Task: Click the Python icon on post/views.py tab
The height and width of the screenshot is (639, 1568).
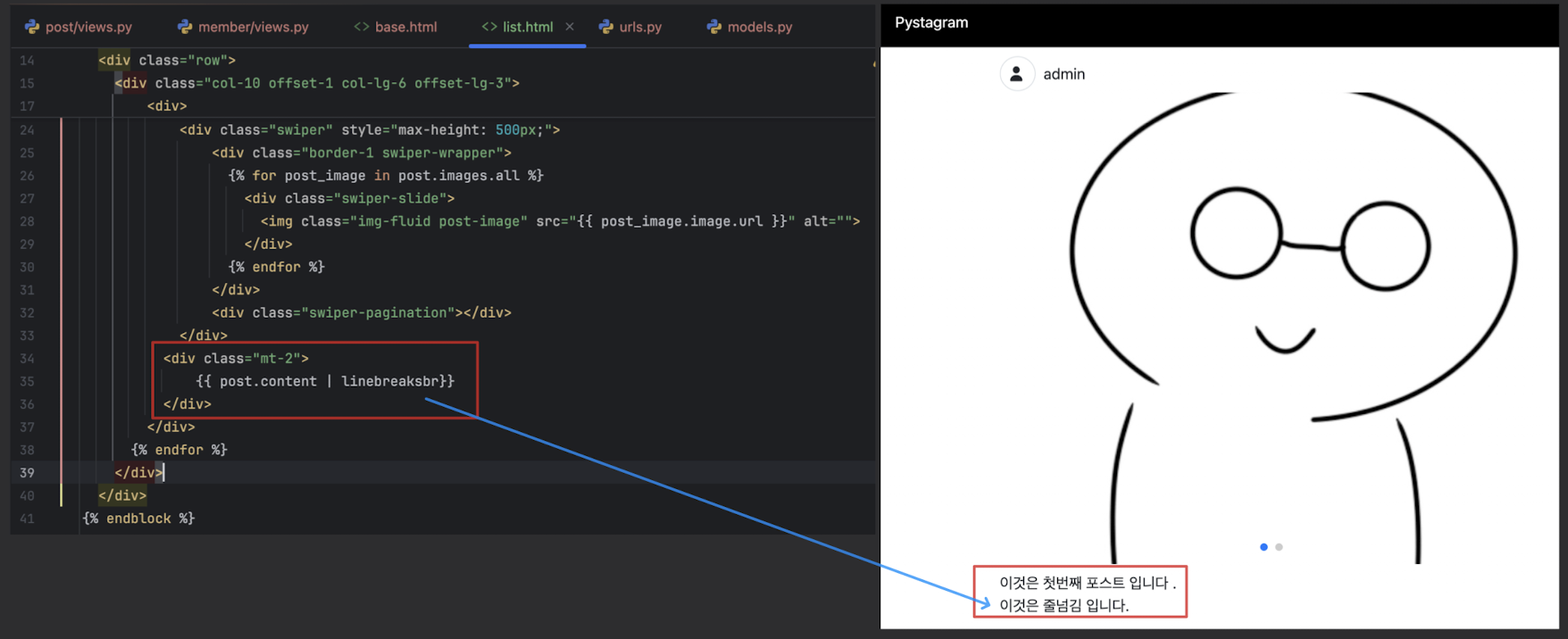Action: click(x=32, y=27)
